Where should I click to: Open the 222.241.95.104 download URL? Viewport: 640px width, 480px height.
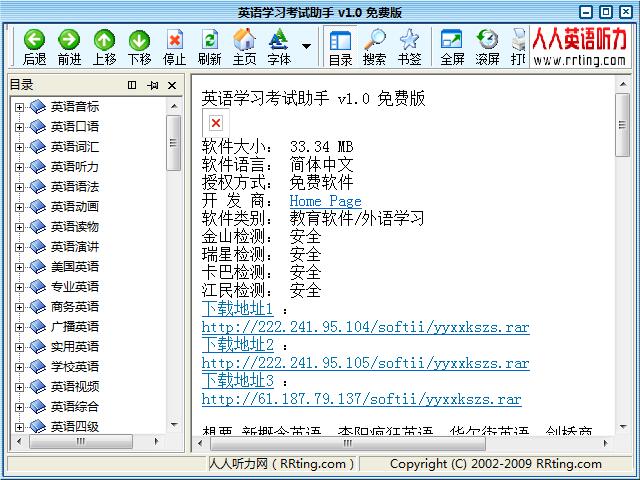click(366, 327)
